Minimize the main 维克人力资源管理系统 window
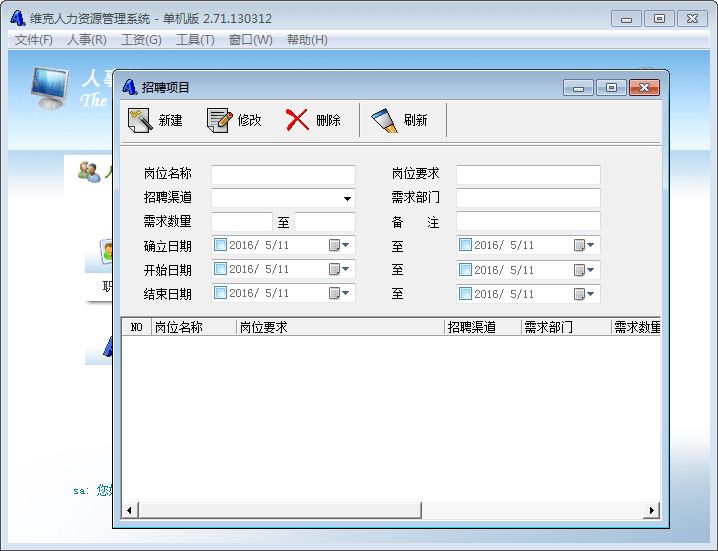 point(626,19)
